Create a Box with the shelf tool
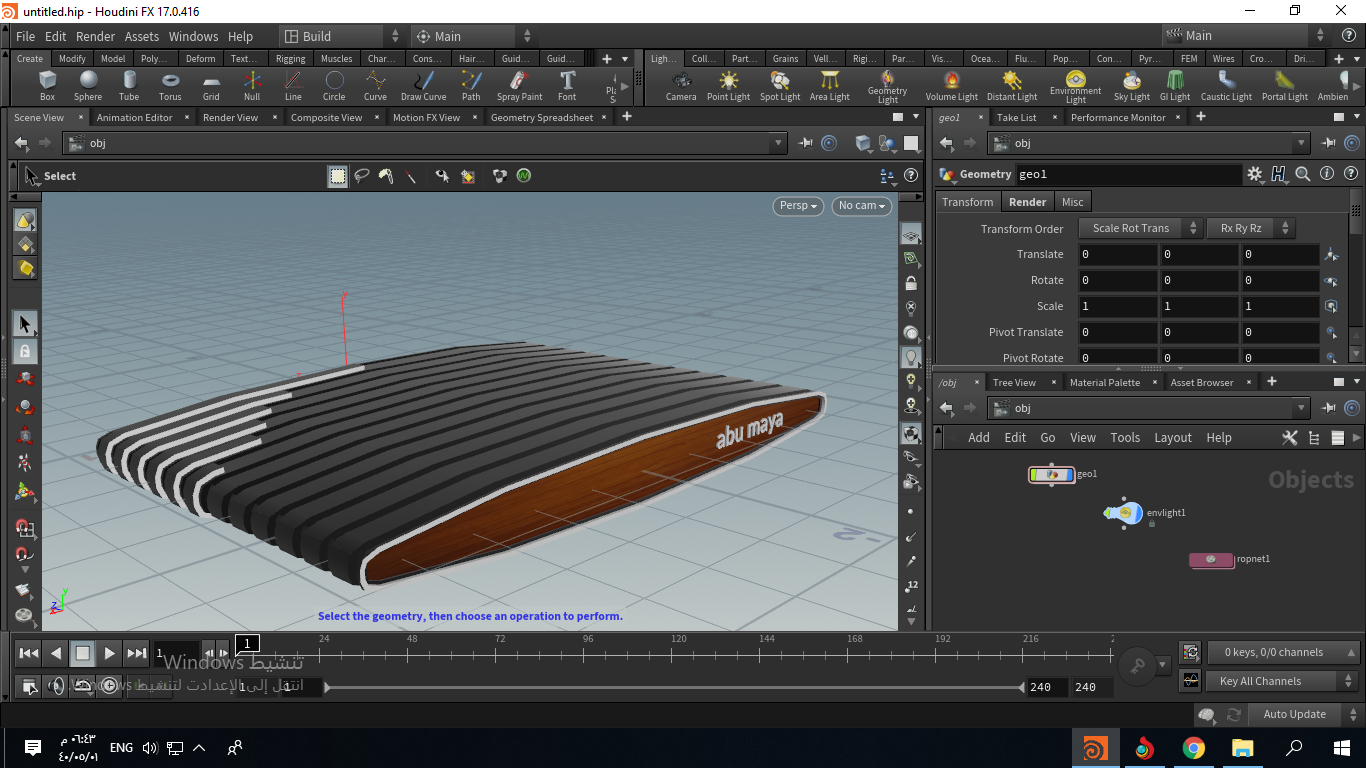 pyautogui.click(x=47, y=85)
